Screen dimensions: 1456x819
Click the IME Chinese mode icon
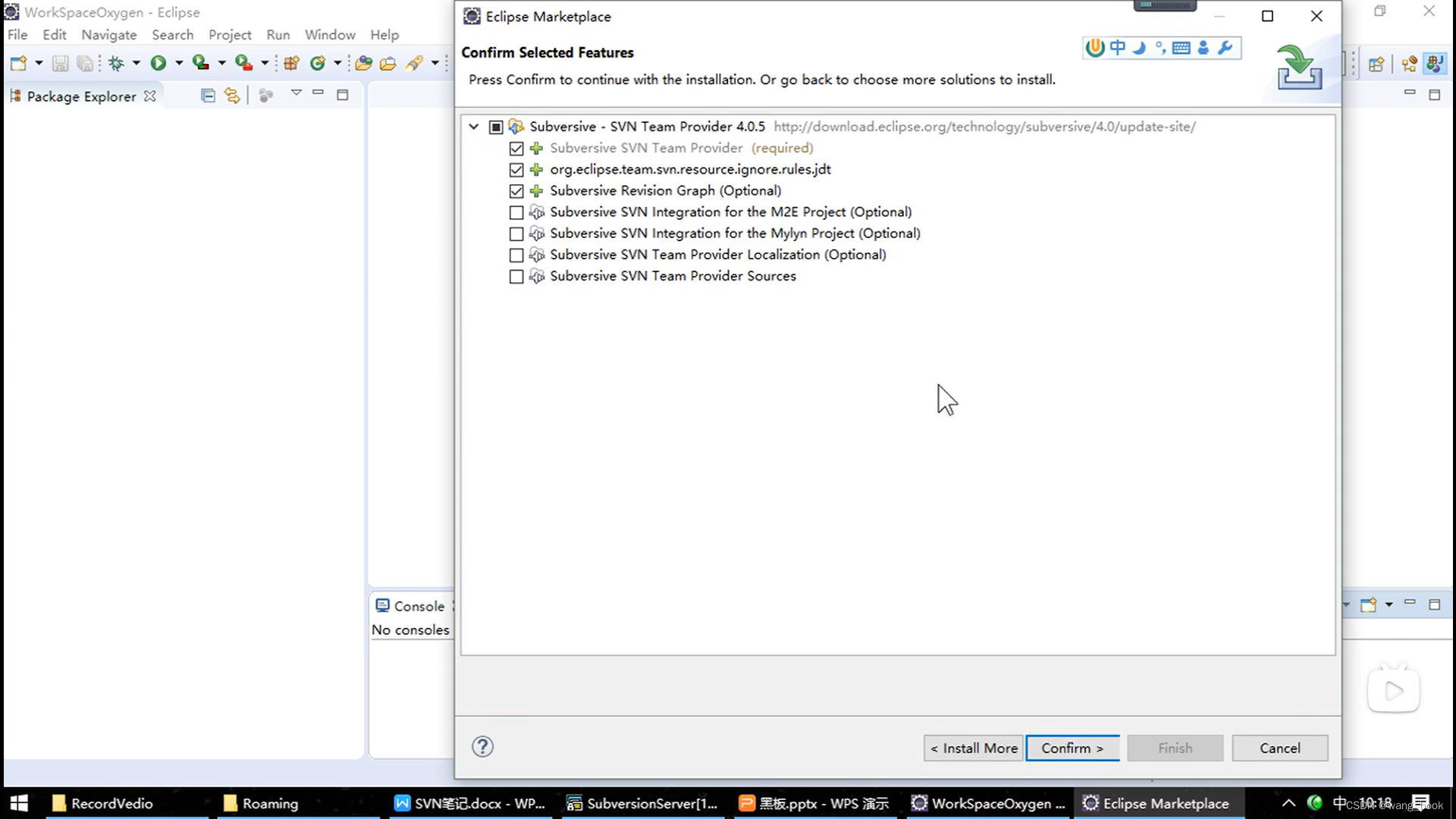pyautogui.click(x=1118, y=48)
